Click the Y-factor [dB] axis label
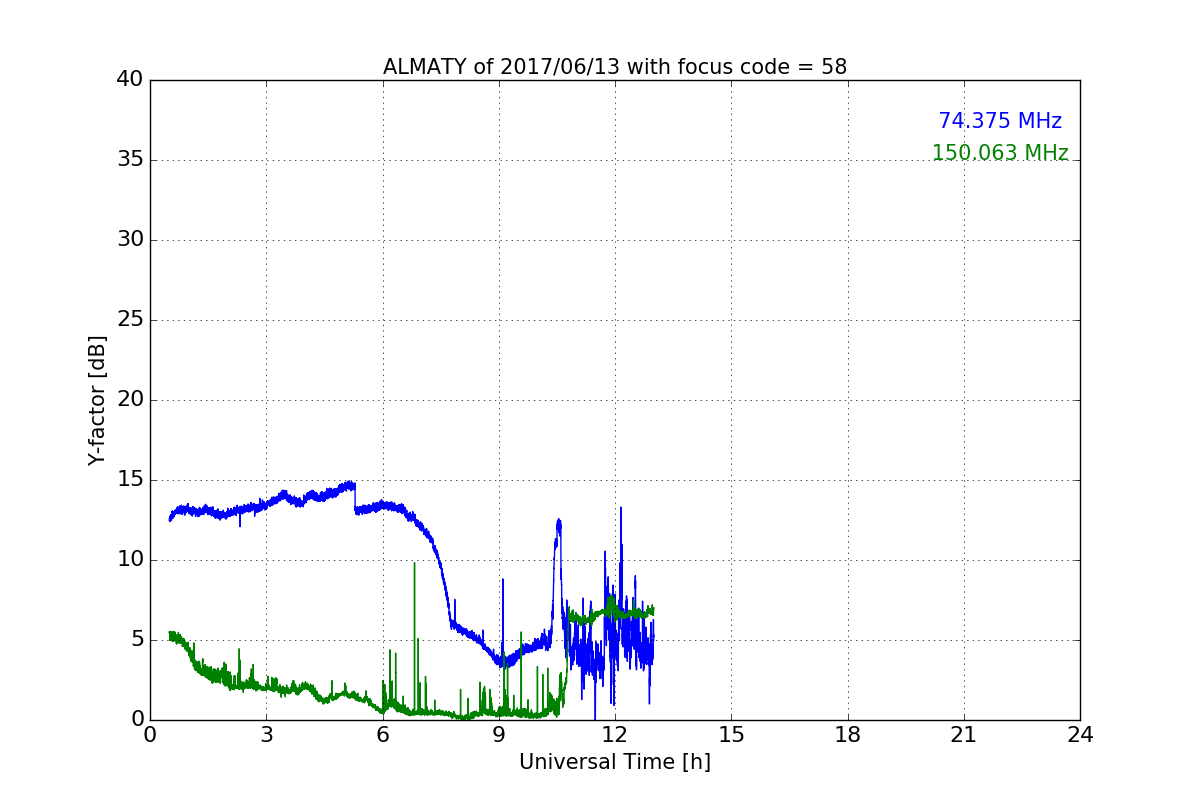The width and height of the screenshot is (1200, 800). pos(97,400)
